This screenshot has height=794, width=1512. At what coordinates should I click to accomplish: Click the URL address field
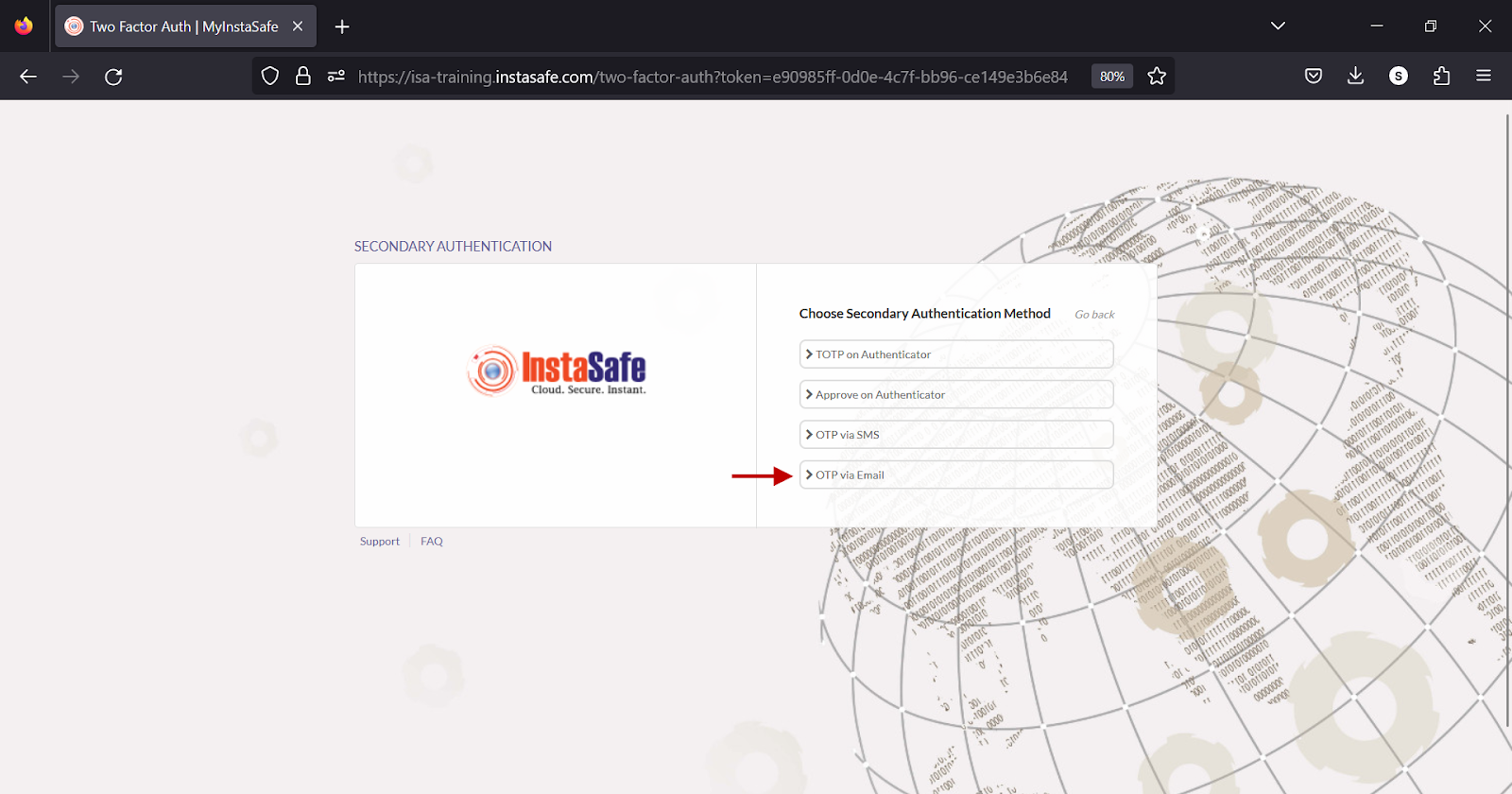713,77
